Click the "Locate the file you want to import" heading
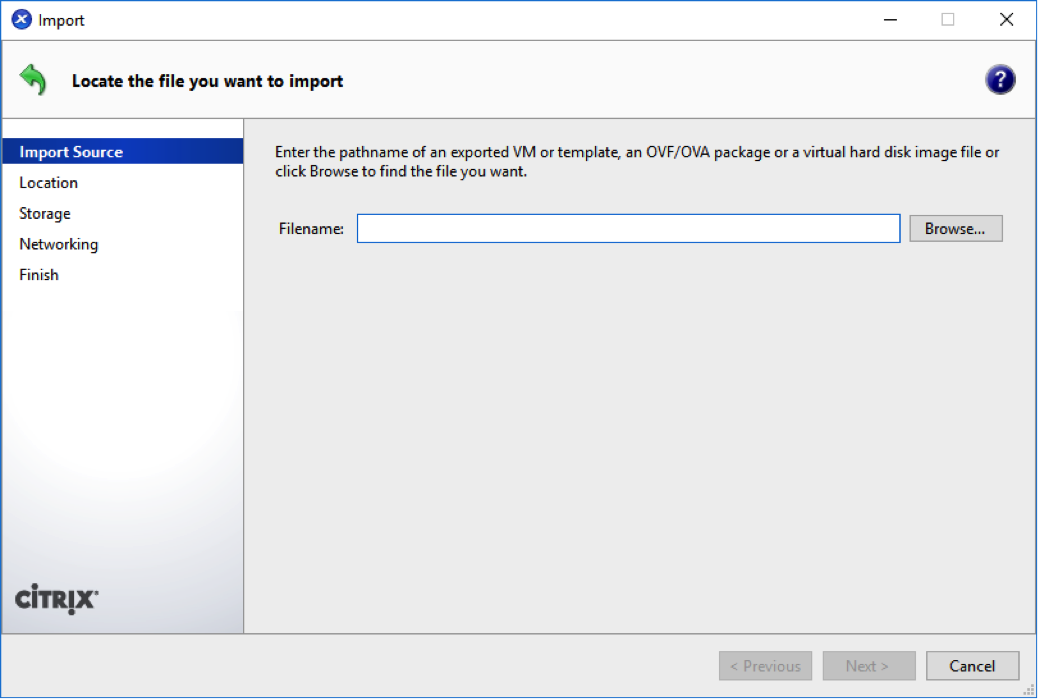 coord(207,81)
